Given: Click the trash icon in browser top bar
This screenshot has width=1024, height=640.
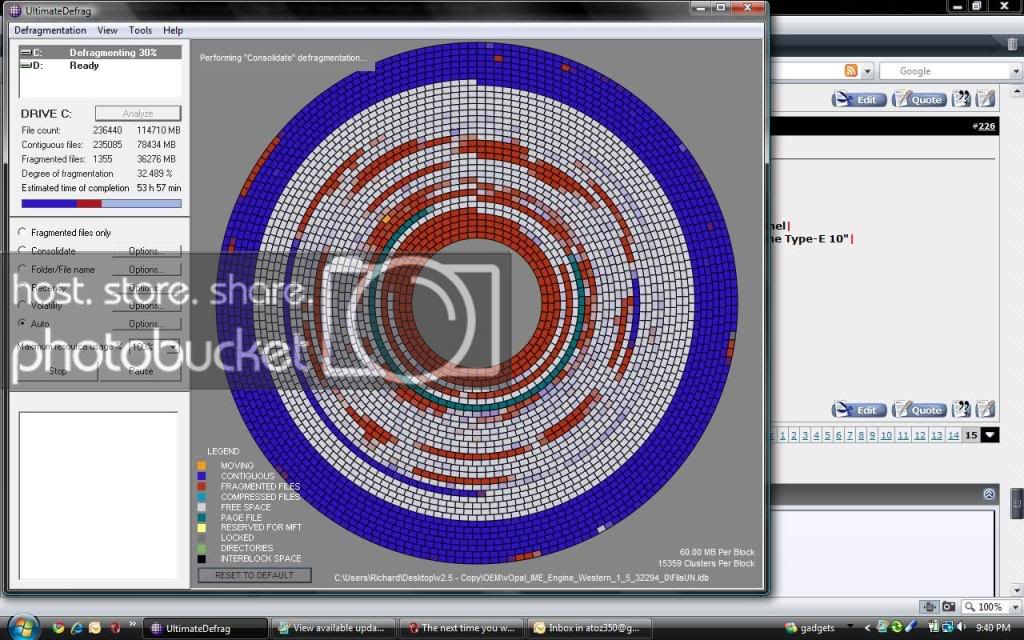Looking at the screenshot, I should pyautogui.click(x=1012, y=44).
